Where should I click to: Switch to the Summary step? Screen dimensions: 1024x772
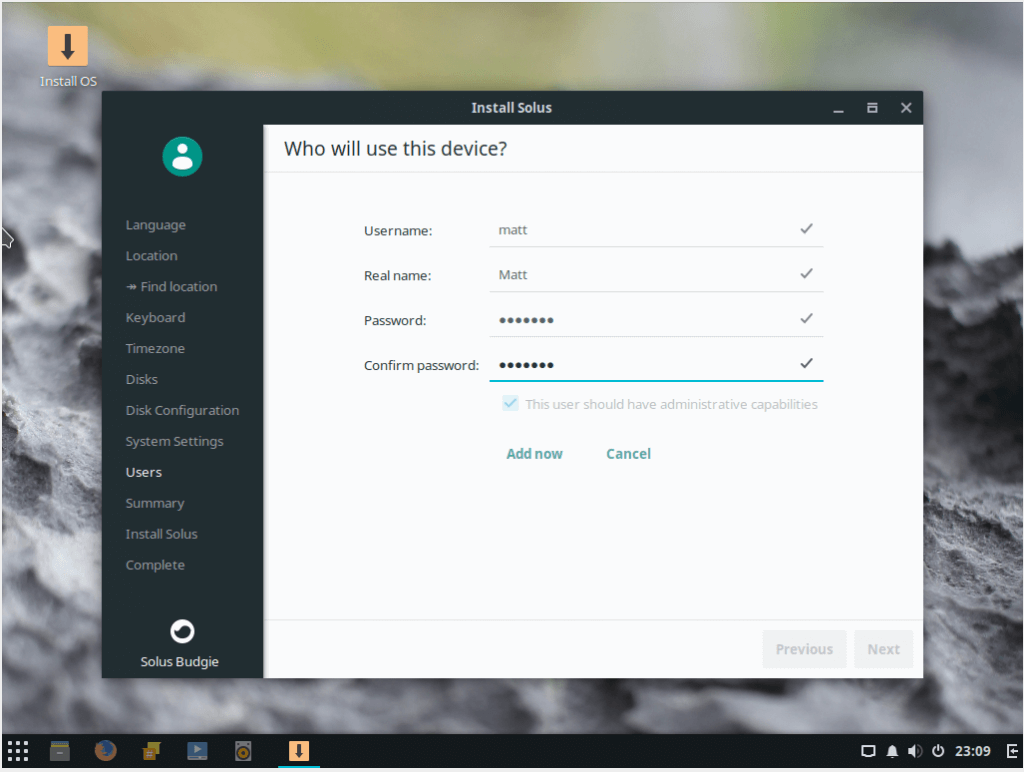[x=155, y=503]
